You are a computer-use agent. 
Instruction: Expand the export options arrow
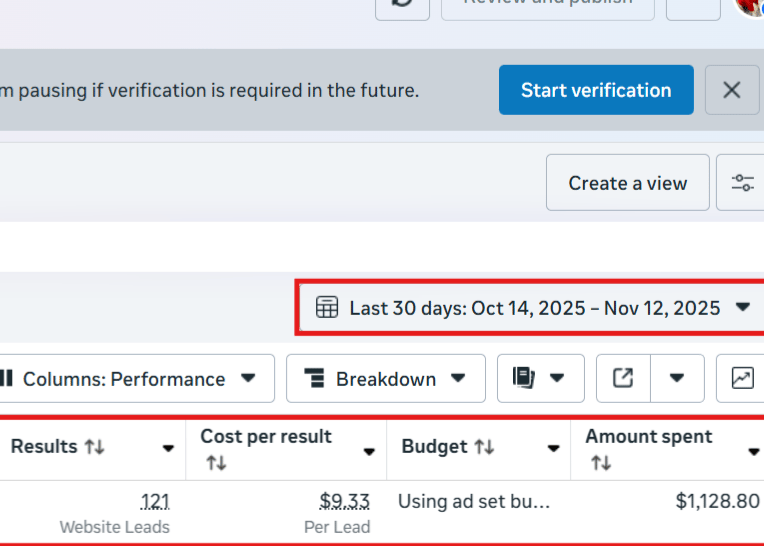click(677, 378)
